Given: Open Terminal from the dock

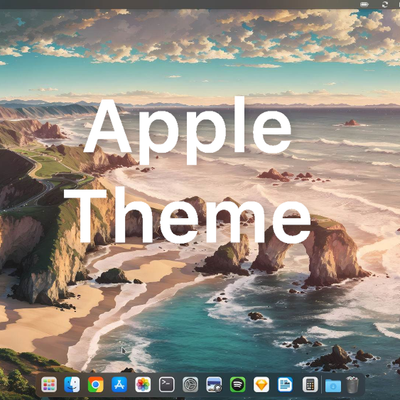Looking at the screenshot, I should click(x=167, y=385).
